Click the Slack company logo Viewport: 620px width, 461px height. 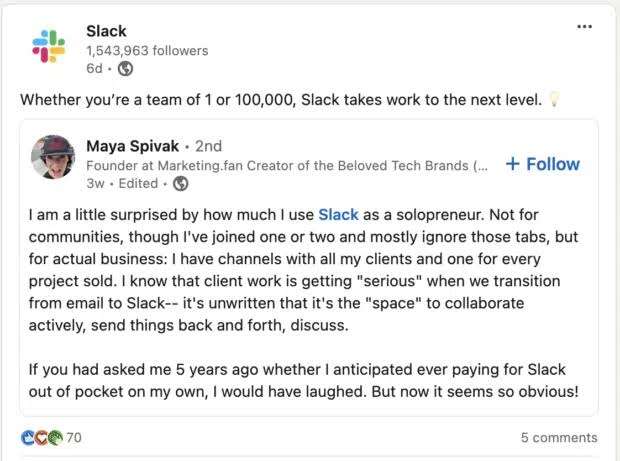click(49, 46)
